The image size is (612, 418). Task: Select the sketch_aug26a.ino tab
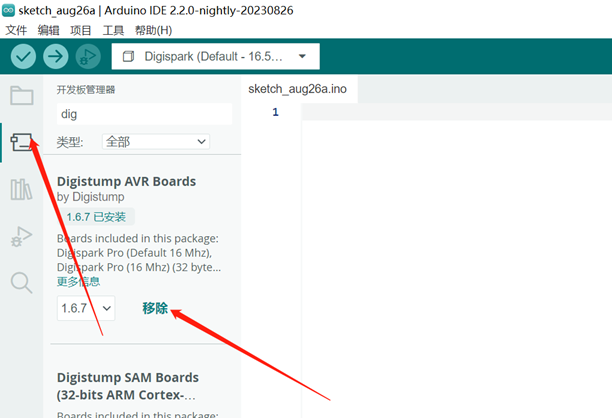[x=298, y=89]
